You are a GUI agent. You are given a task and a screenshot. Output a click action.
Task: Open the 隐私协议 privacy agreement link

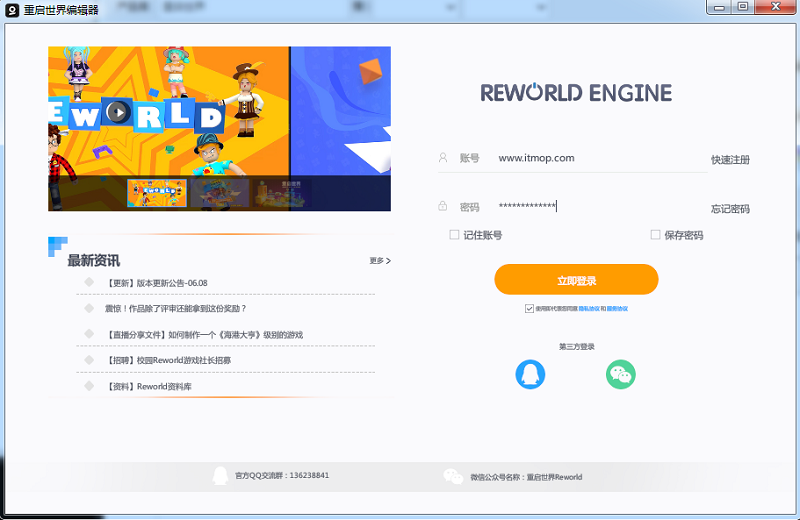pyautogui.click(x=588, y=309)
